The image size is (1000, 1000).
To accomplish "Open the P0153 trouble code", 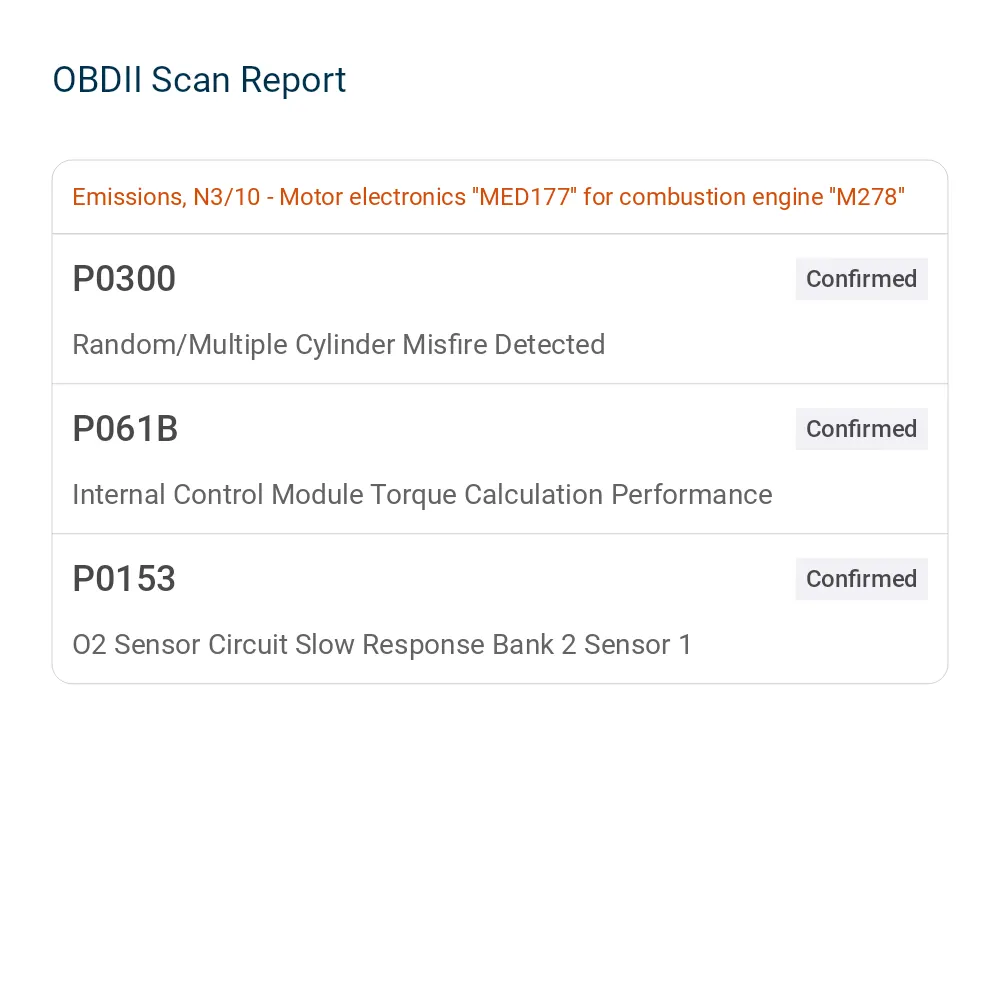I will point(124,578).
